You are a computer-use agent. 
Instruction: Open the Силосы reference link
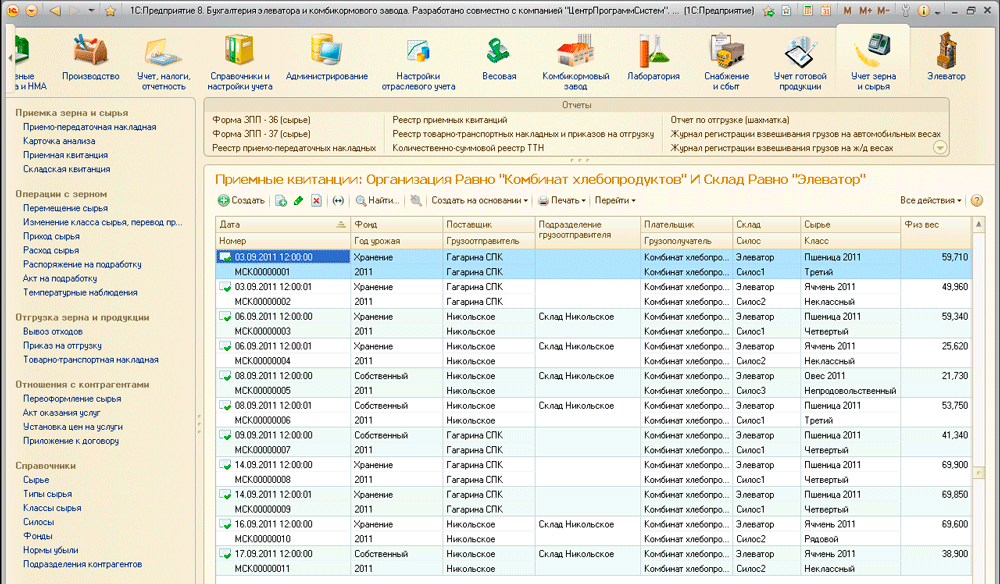point(38,522)
